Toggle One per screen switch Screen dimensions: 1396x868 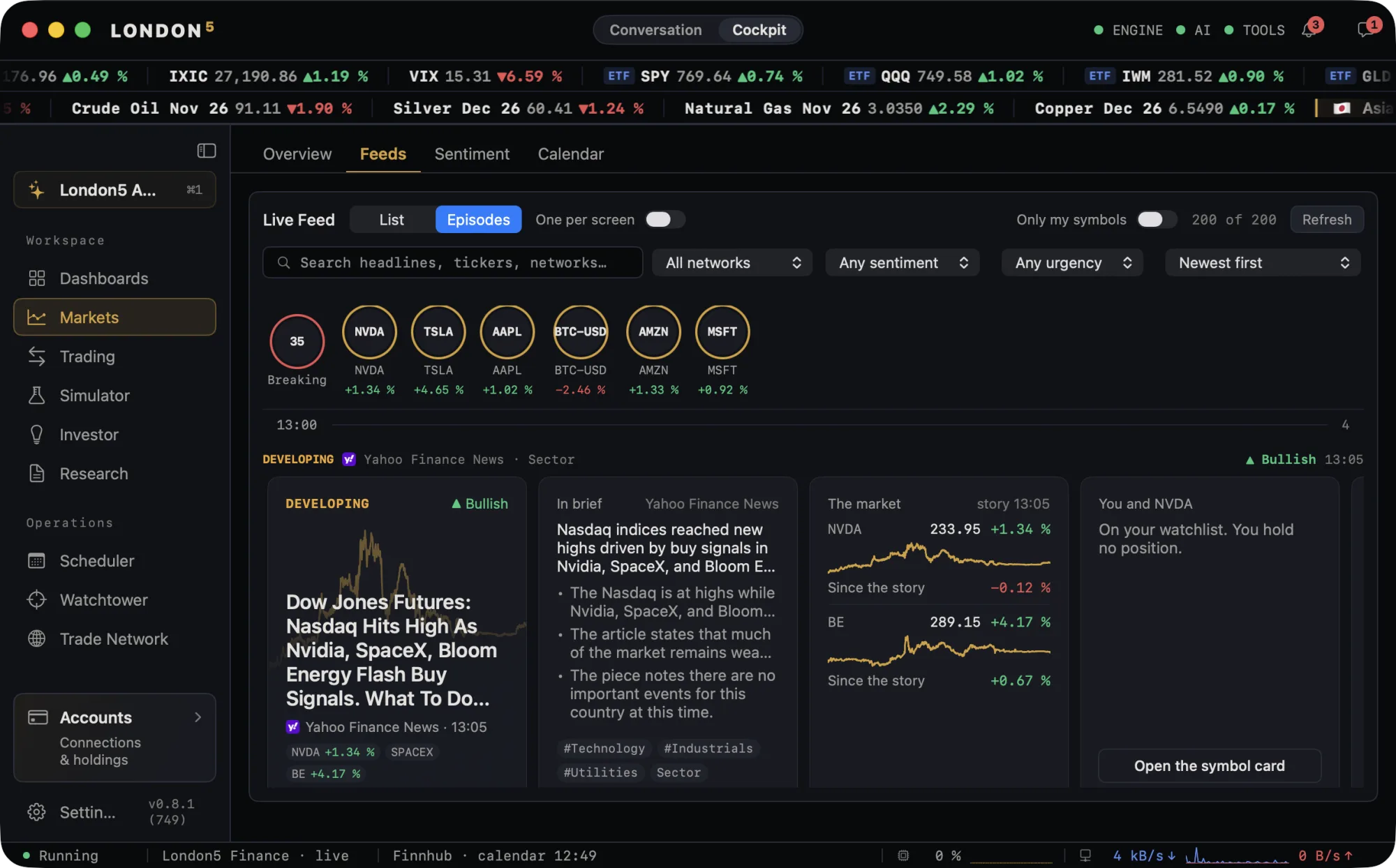(x=664, y=220)
